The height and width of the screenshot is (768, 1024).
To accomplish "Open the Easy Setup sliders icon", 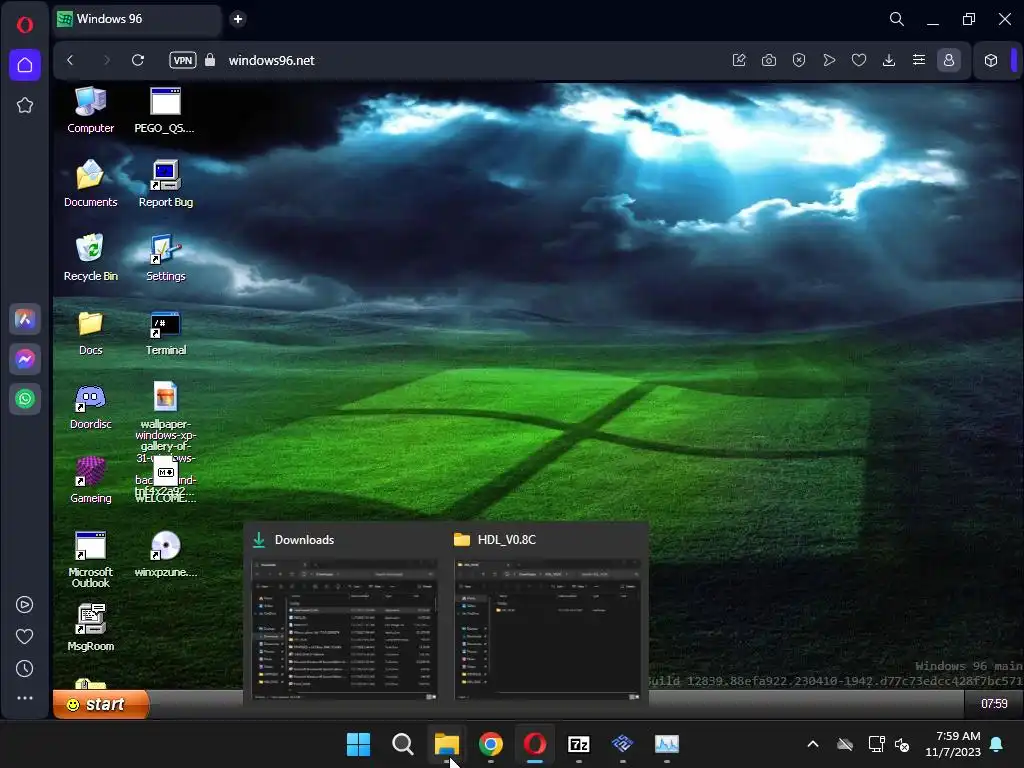I will coord(919,60).
